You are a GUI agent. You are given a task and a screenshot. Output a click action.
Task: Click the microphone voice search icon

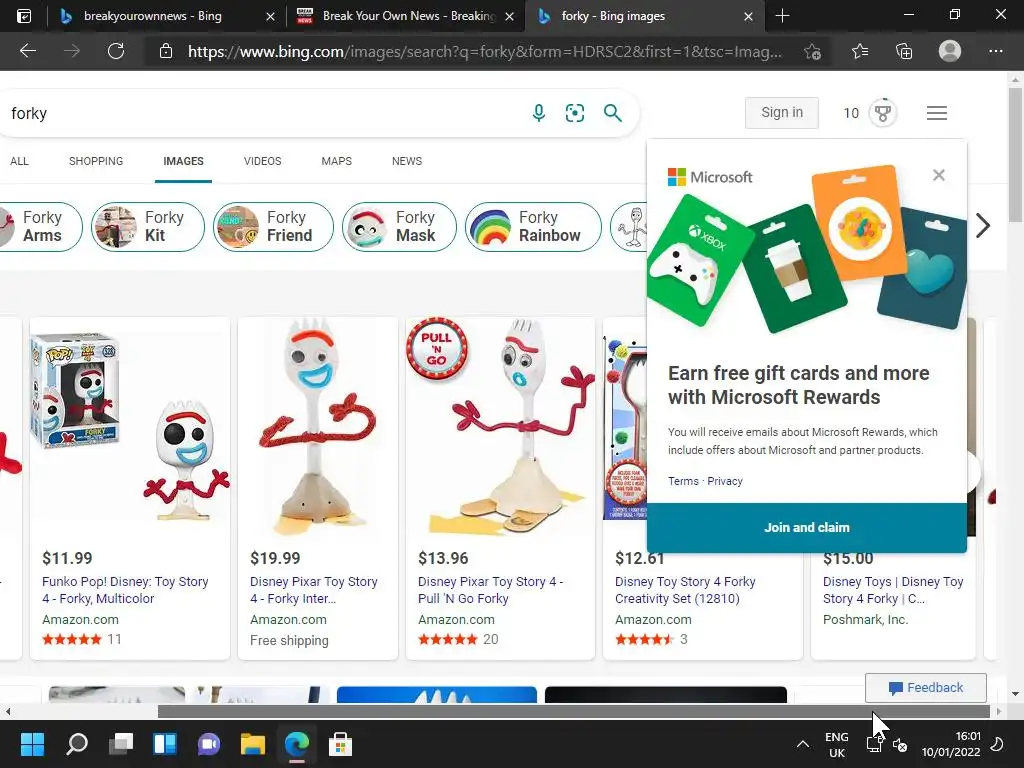(538, 113)
